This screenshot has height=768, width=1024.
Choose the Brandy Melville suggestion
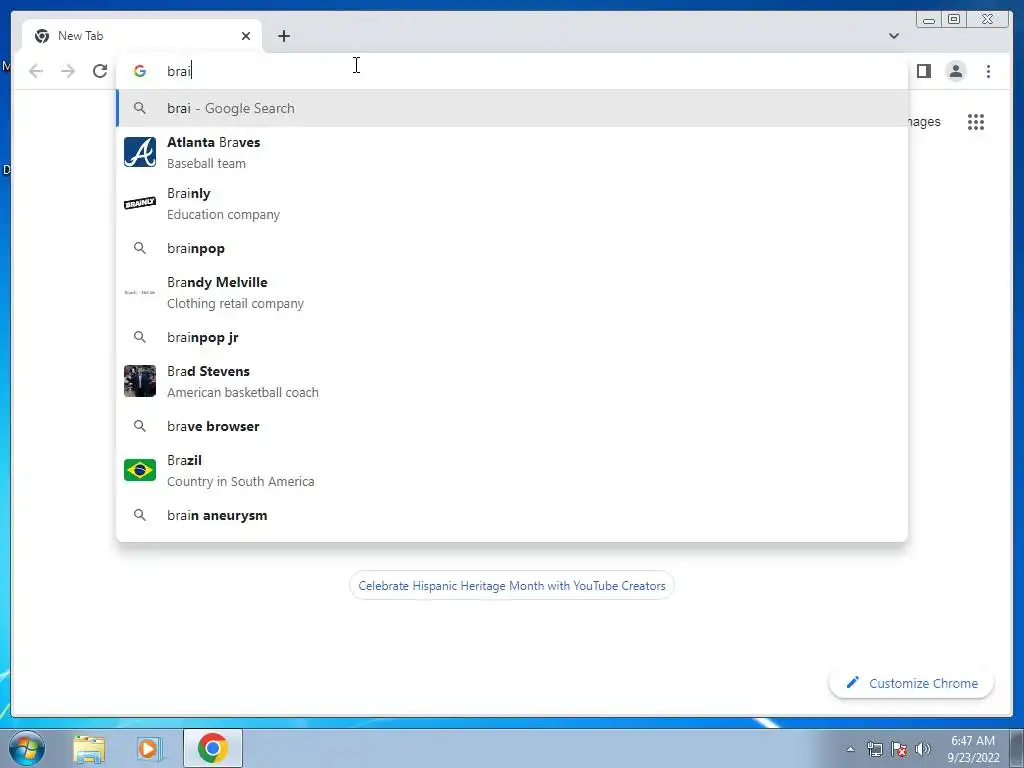pyautogui.click(x=512, y=293)
